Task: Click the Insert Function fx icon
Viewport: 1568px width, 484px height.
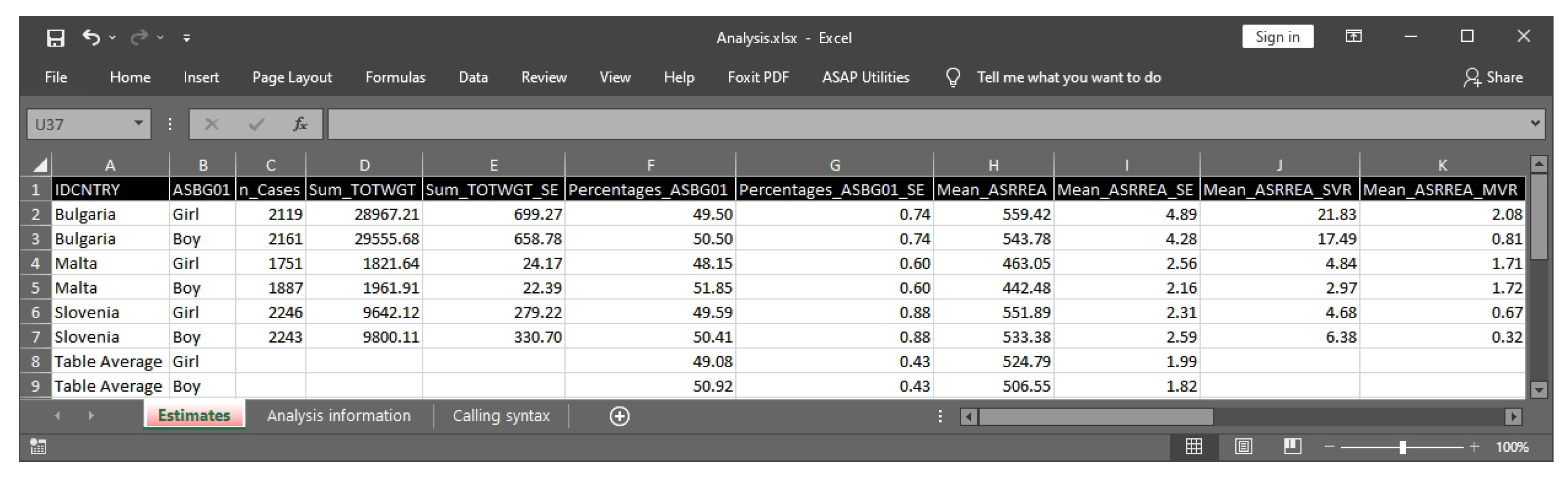Action: click(x=299, y=124)
